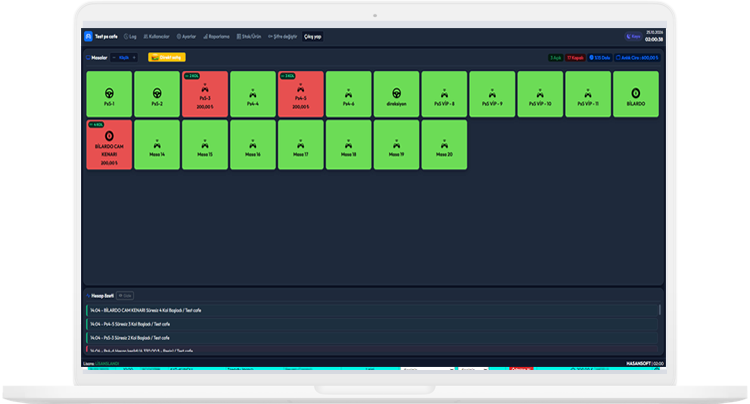Click the Gizle hide button in Hesap özeti
The width and height of the screenshot is (750, 404).
125,295
